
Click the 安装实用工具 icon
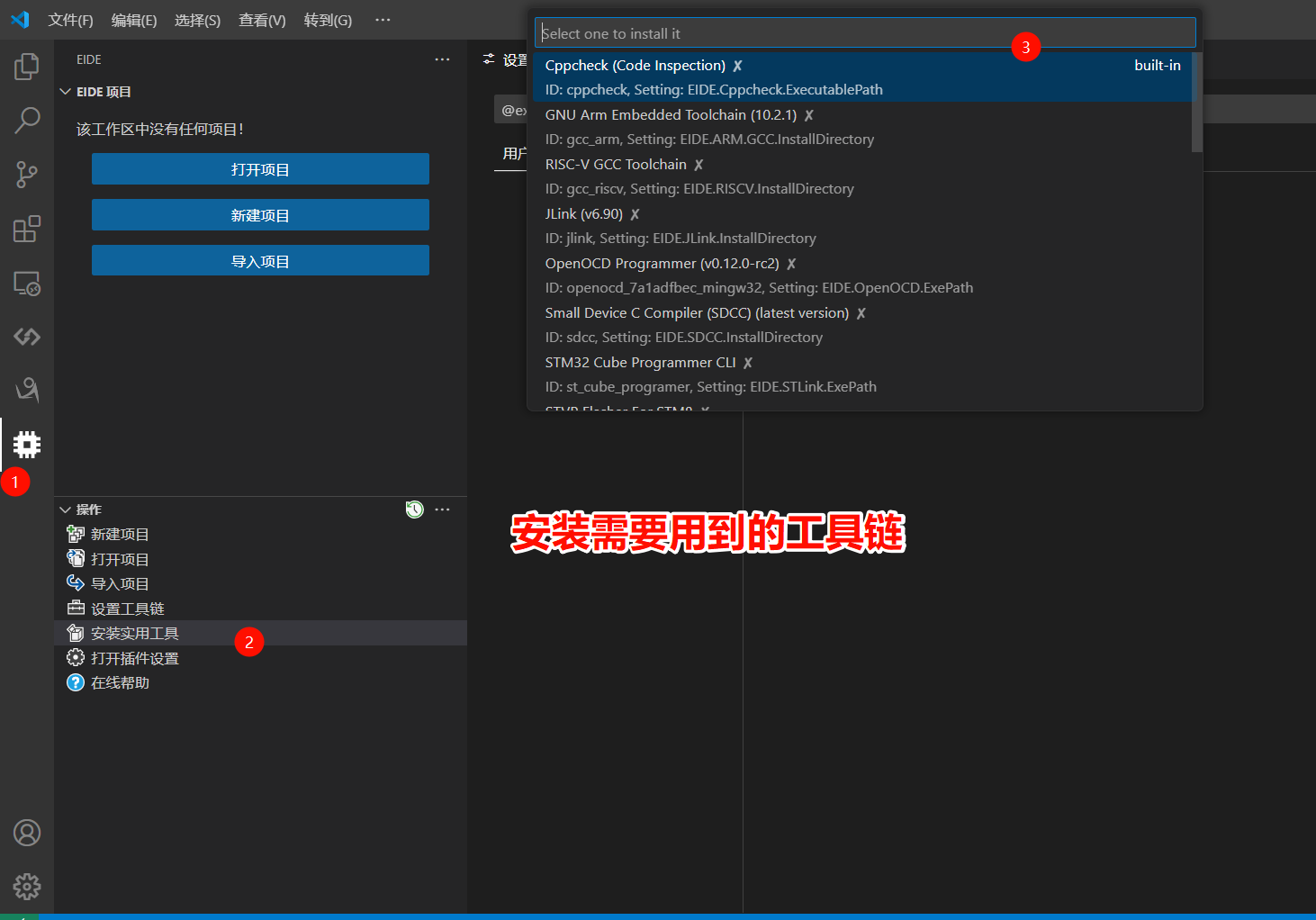click(x=76, y=633)
